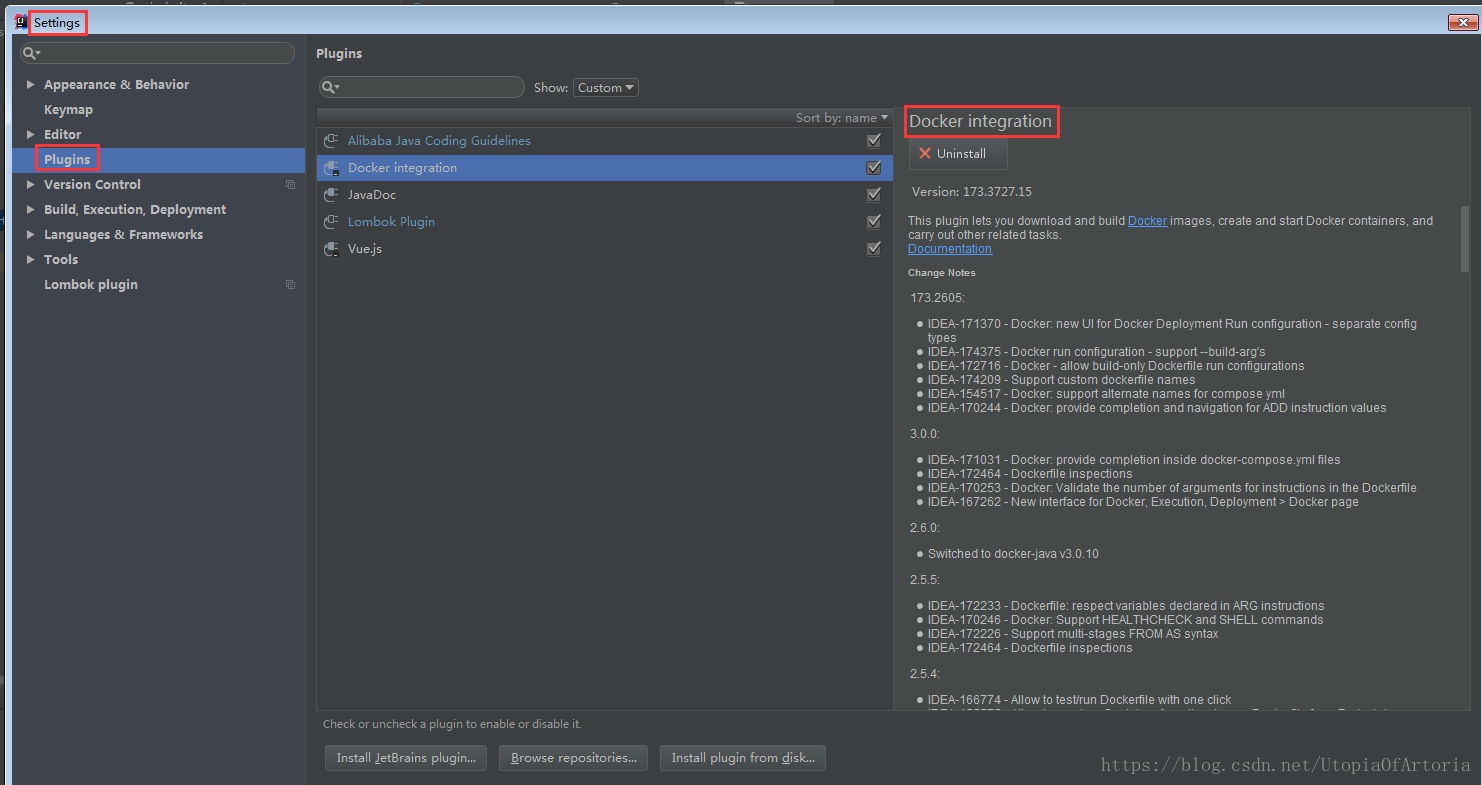Image resolution: width=1482 pixels, height=785 pixels.
Task: Toggle the Vue.js plugin checkbox
Action: [874, 249]
